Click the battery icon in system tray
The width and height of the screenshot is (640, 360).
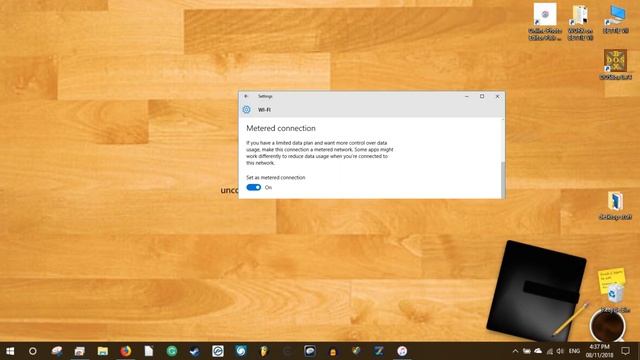pyautogui.click(x=527, y=351)
